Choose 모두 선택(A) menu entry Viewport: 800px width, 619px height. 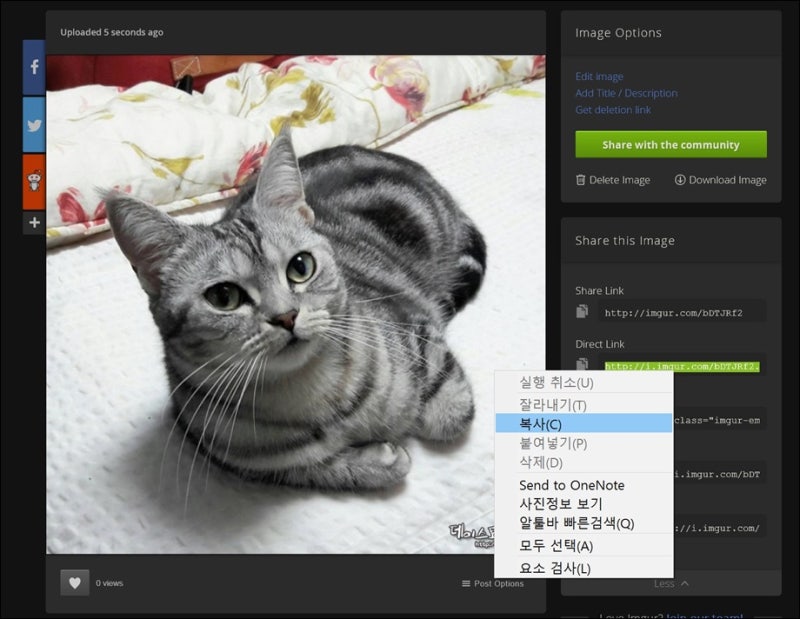(584, 546)
